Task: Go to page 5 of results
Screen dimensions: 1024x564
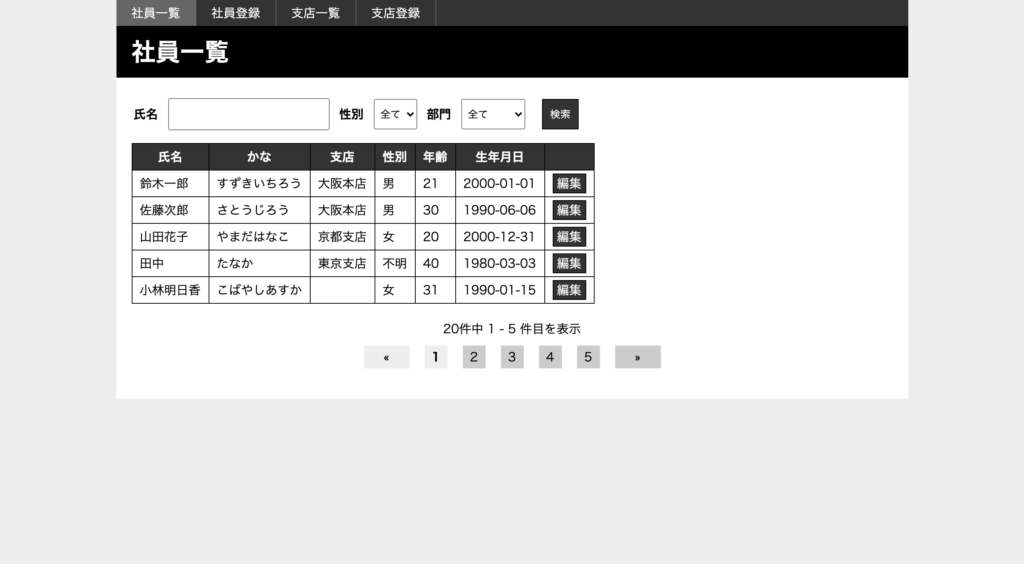Action: tap(588, 357)
